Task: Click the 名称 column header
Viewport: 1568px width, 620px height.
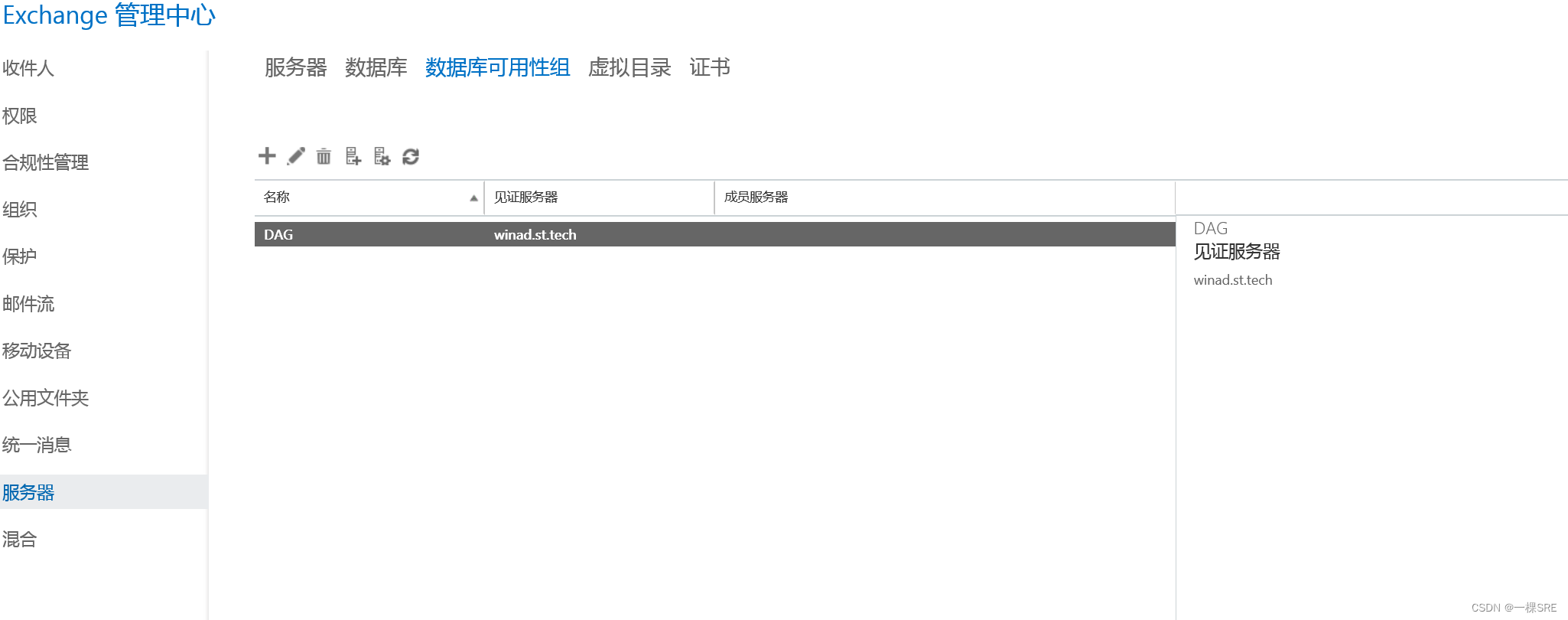Action: [369, 197]
